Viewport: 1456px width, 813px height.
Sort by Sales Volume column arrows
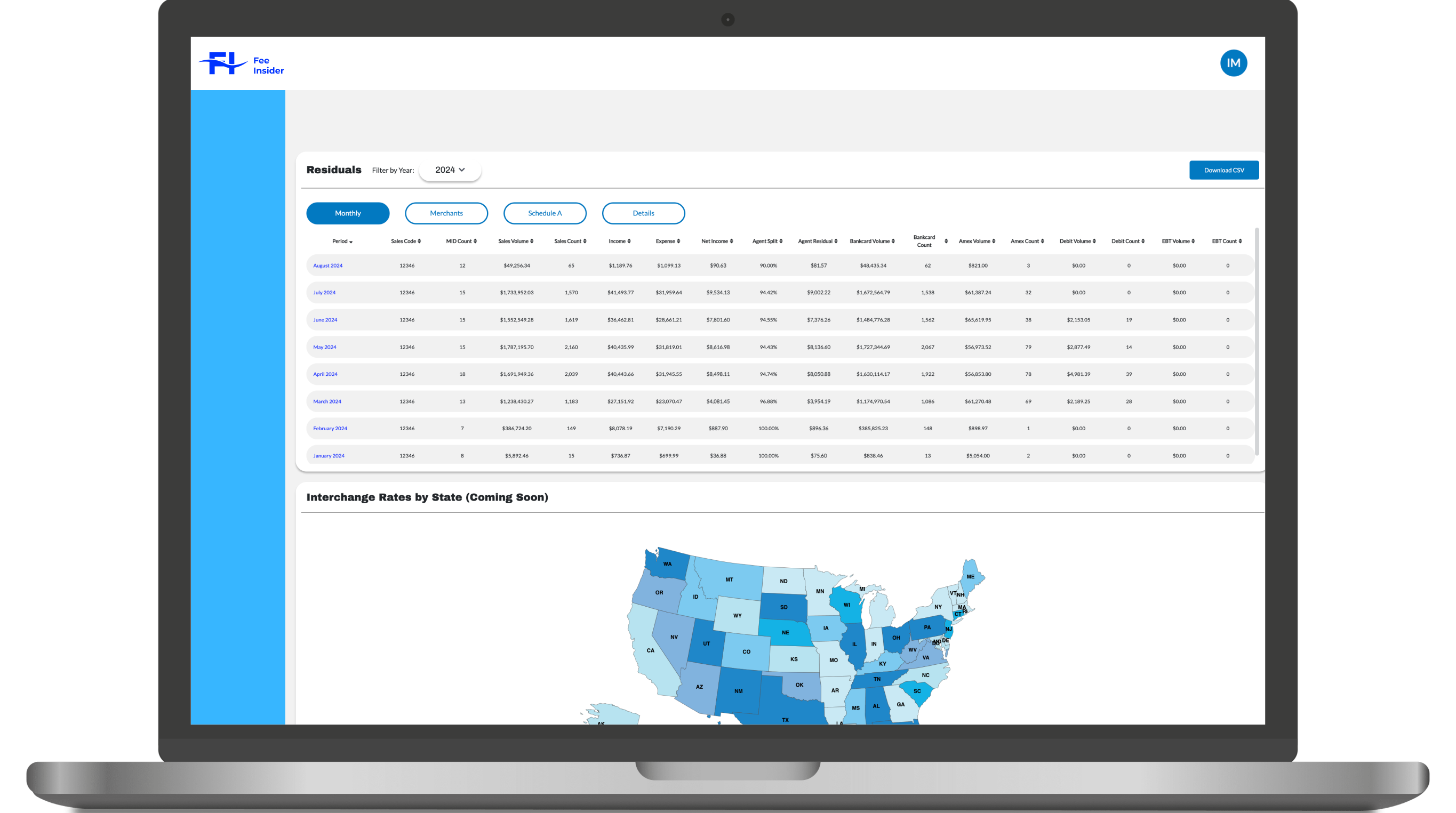pyautogui.click(x=531, y=242)
